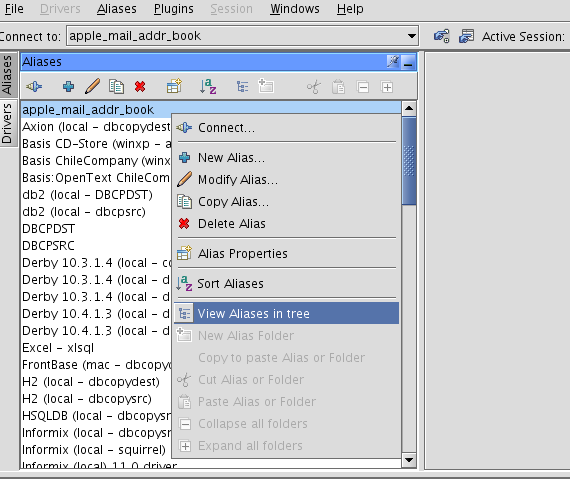Select the DBCPSRC alias
The height and width of the screenshot is (483, 570).
pos(96,246)
